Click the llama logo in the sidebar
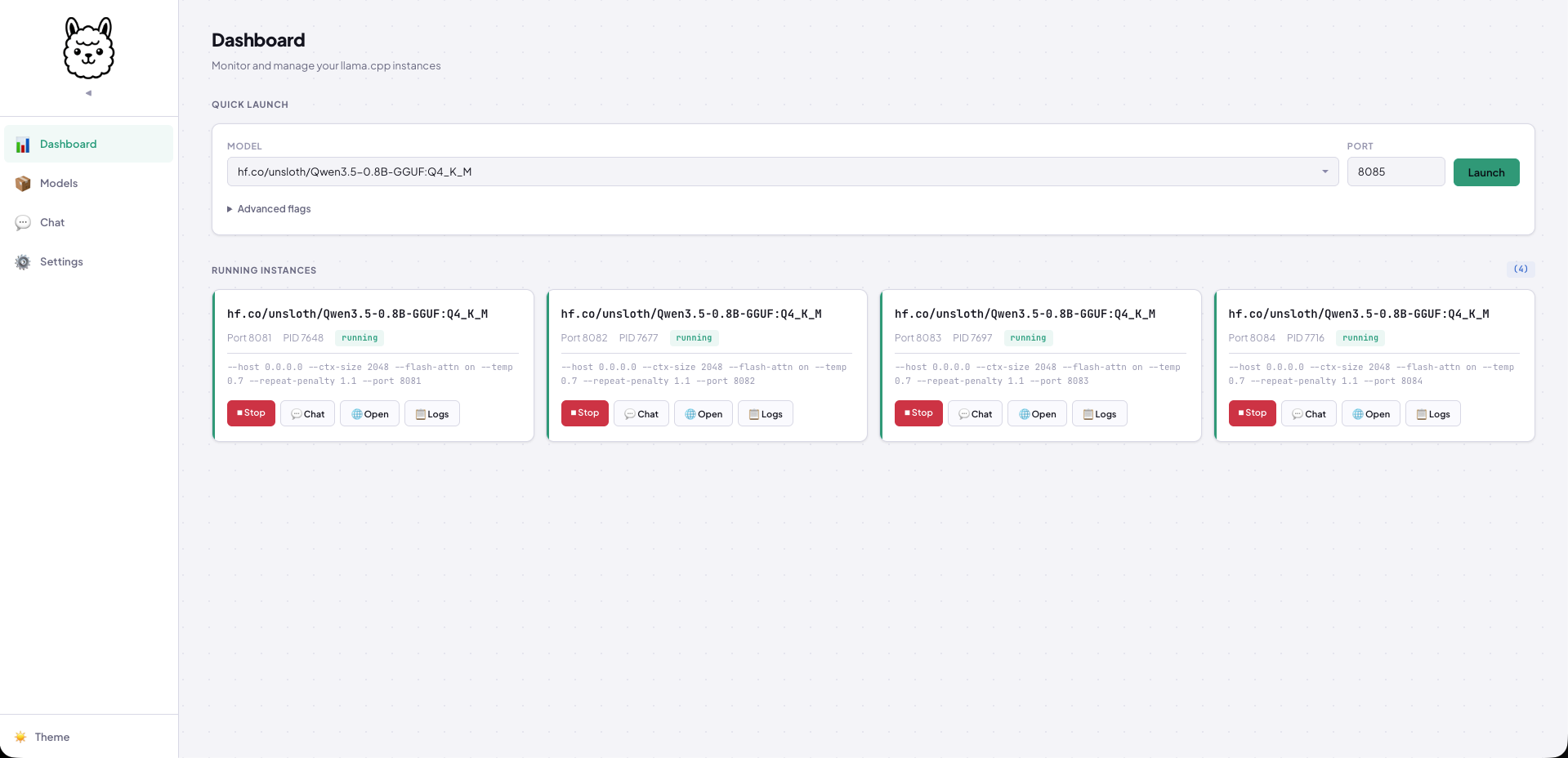1568x758 pixels. pyautogui.click(x=89, y=48)
